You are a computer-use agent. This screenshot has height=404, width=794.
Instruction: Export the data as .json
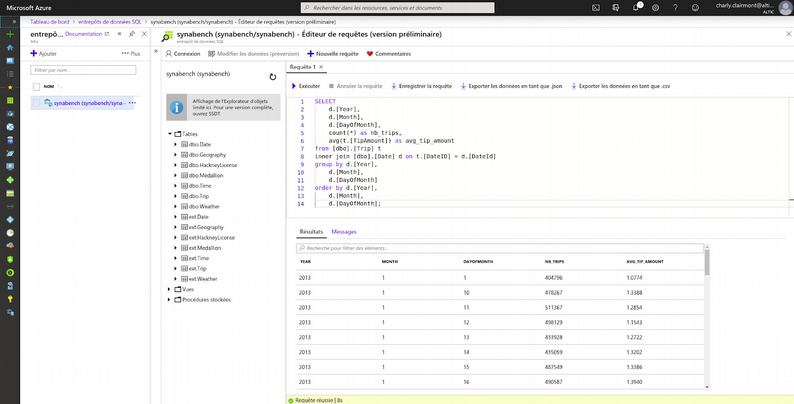tap(511, 86)
